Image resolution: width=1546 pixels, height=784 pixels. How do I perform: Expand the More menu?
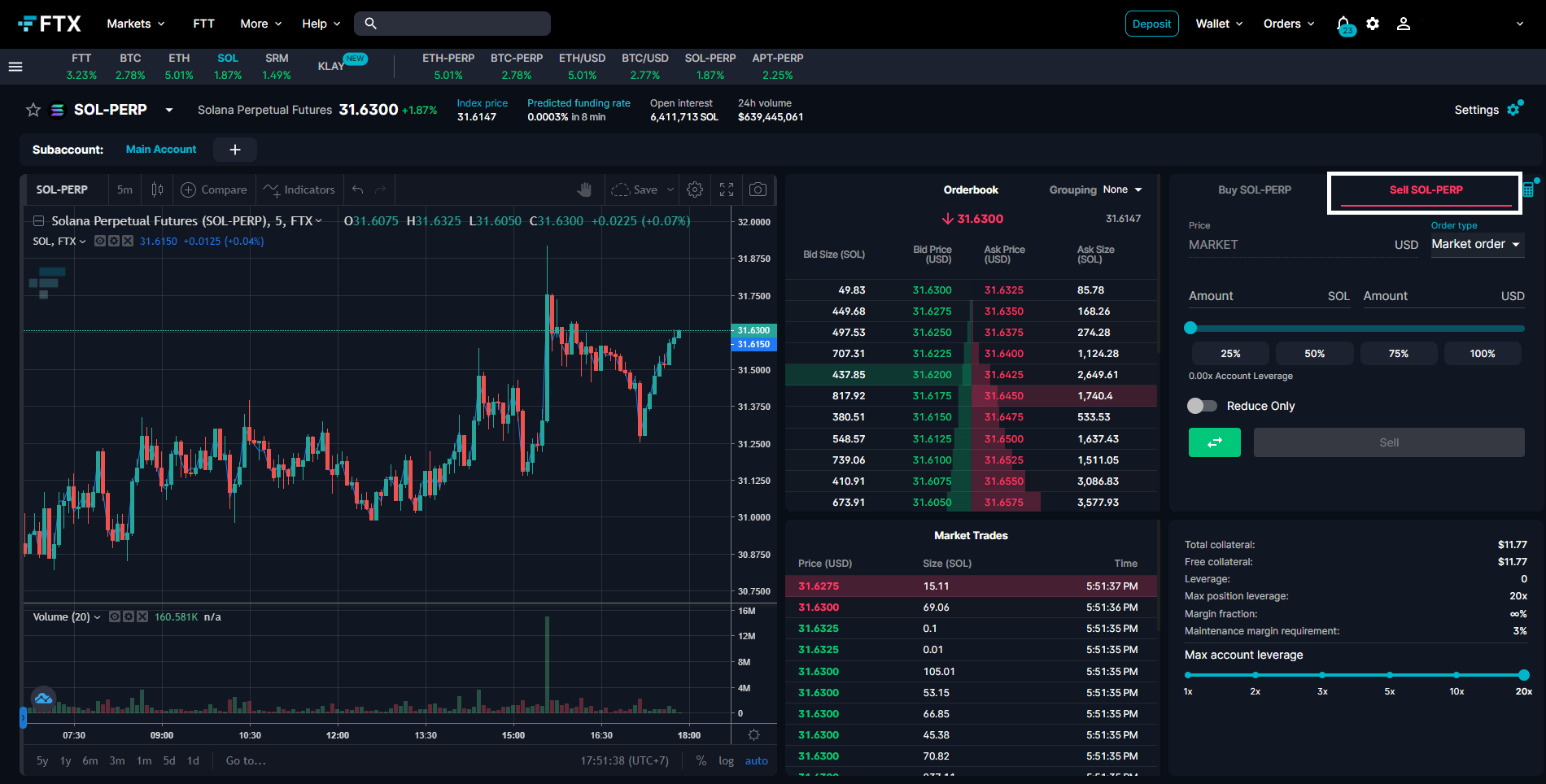tap(261, 24)
